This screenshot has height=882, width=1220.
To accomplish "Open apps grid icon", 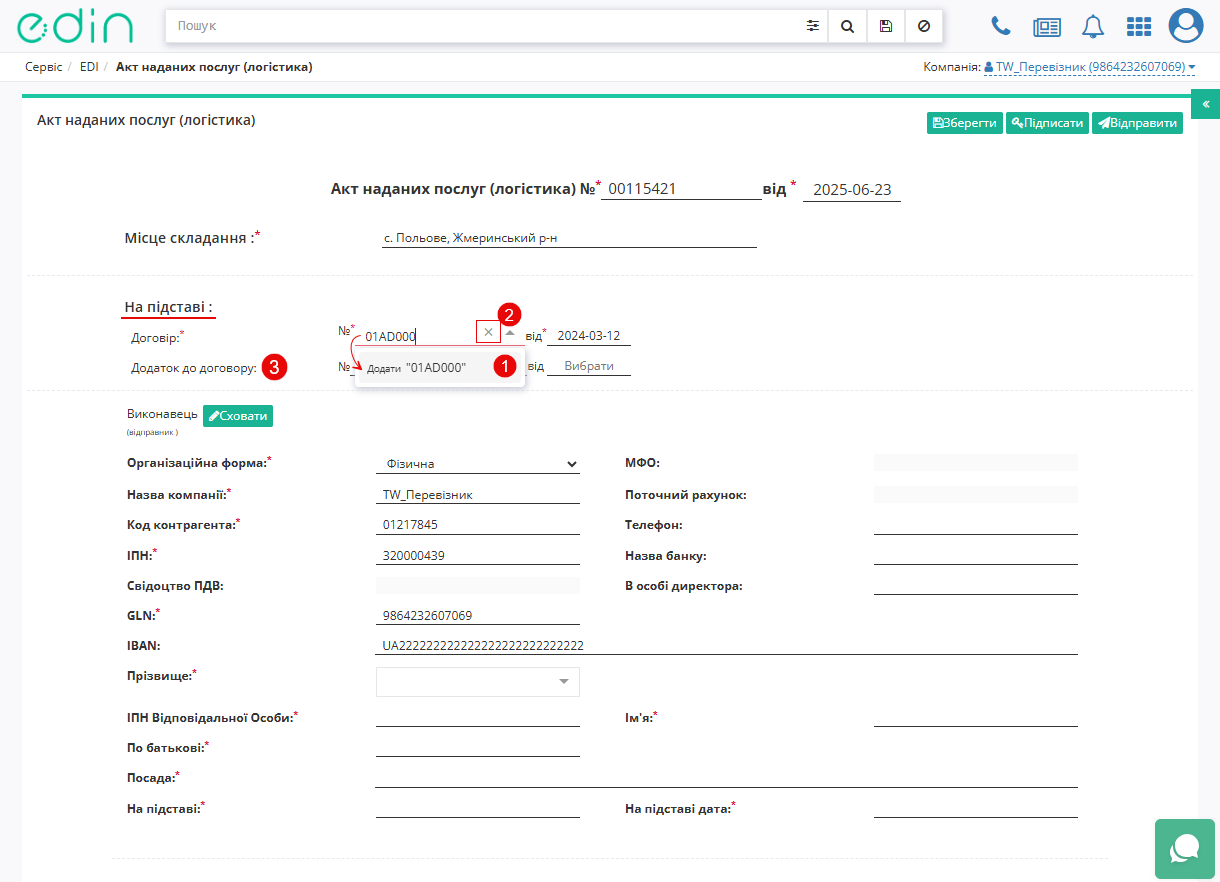I will [x=1139, y=27].
